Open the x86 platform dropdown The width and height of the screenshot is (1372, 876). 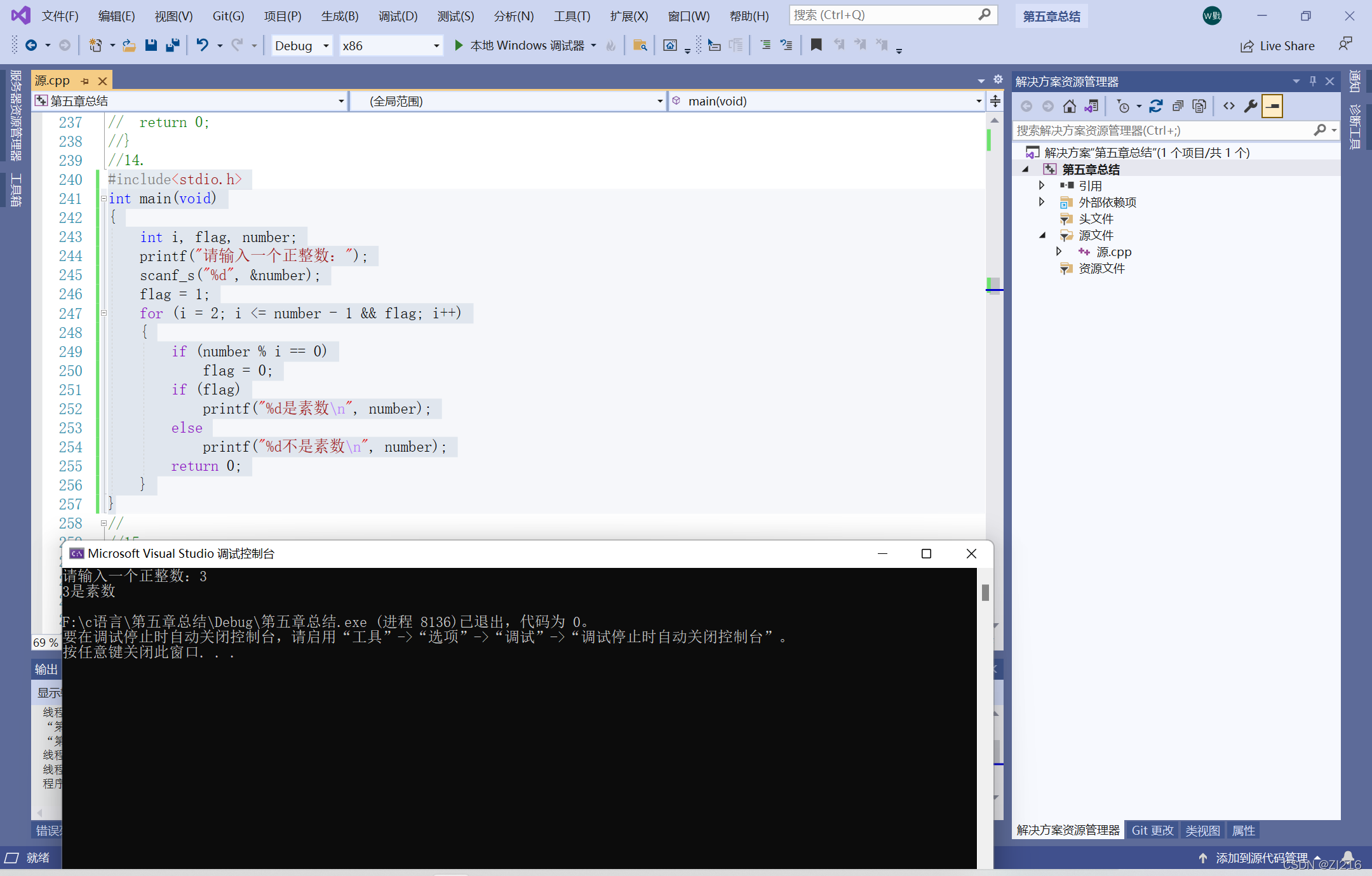[391, 46]
